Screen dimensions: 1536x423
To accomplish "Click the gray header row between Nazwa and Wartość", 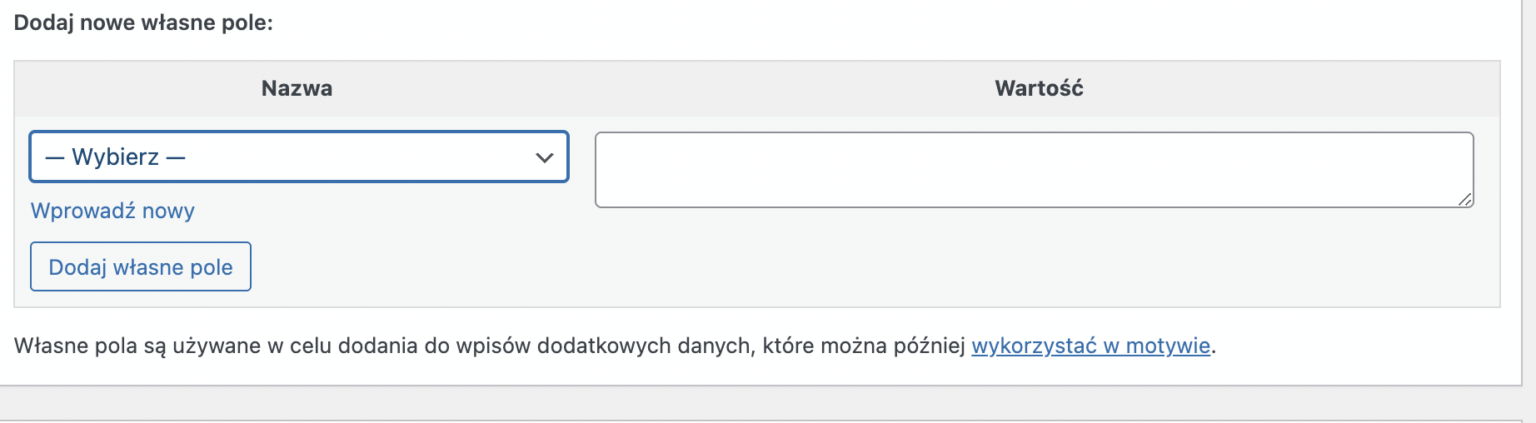I will (660, 88).
